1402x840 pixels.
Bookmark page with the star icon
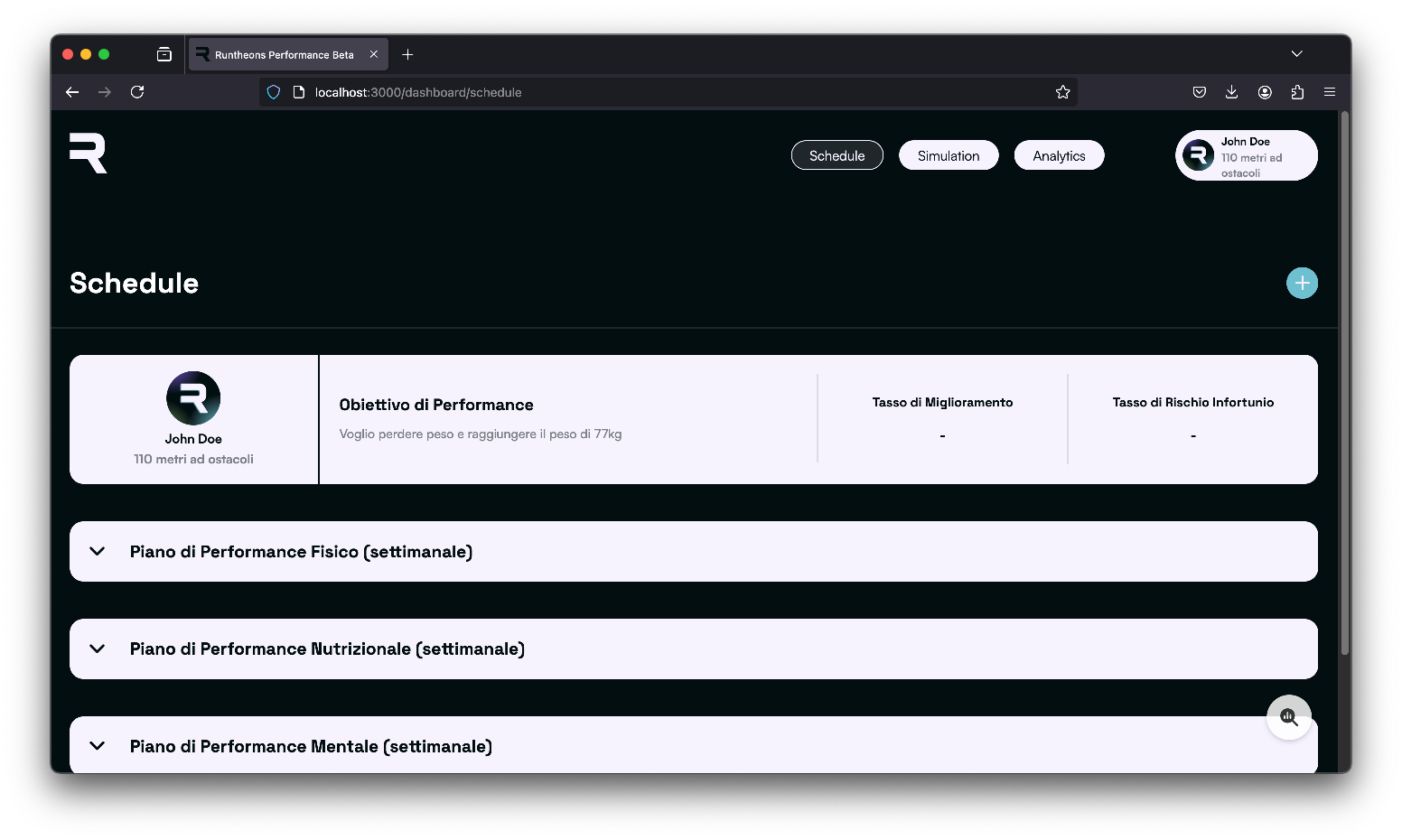coord(1062,92)
